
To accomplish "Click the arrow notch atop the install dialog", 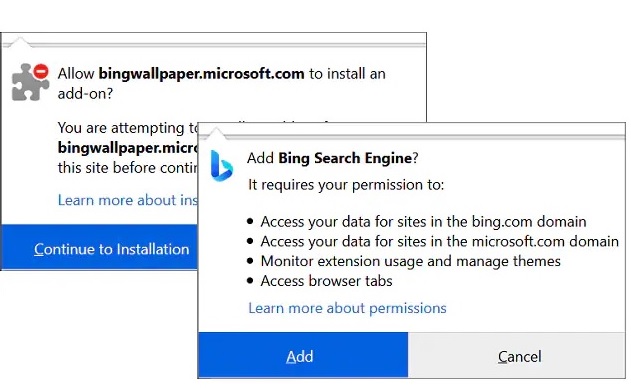I will [x=19, y=42].
